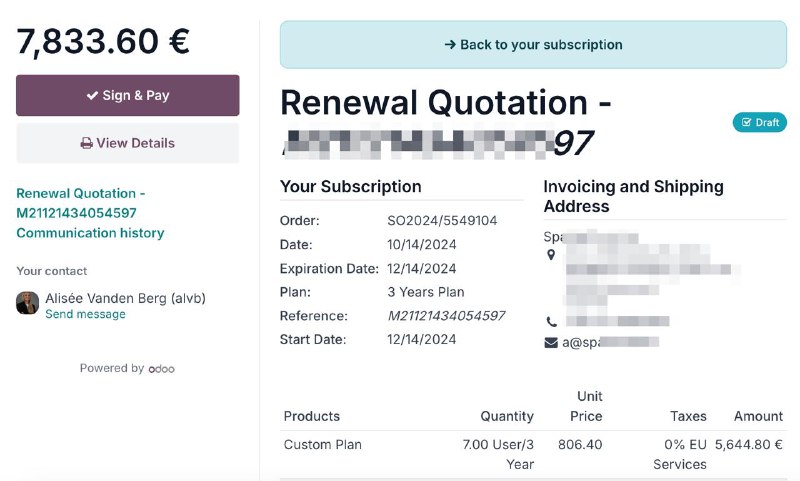Click Alisée Vanden Berg's avatar photo
Viewport: 800px width, 481px height.
pos(28,303)
